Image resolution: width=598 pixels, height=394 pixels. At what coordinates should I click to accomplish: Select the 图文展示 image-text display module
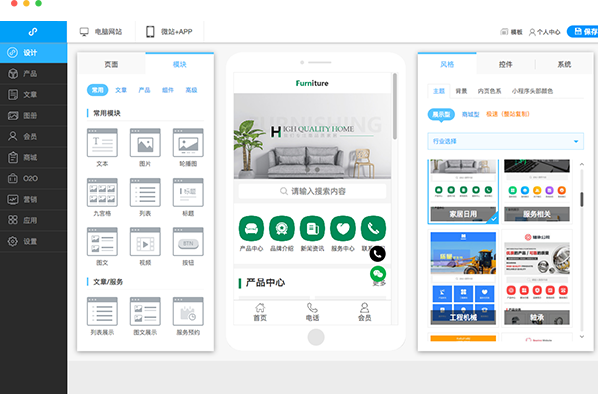[x=145, y=311]
